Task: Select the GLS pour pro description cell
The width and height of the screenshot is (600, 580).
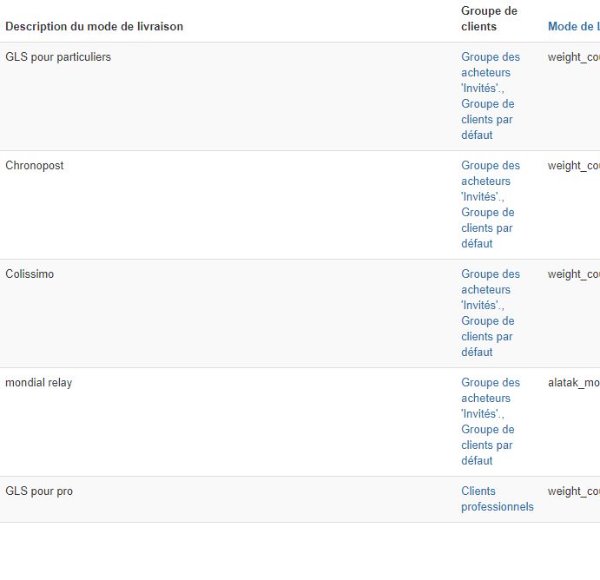Action: (x=39, y=491)
